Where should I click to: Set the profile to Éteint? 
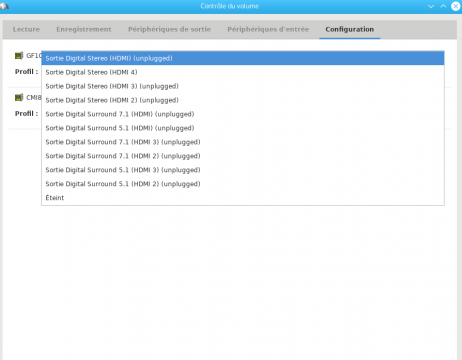(243, 198)
